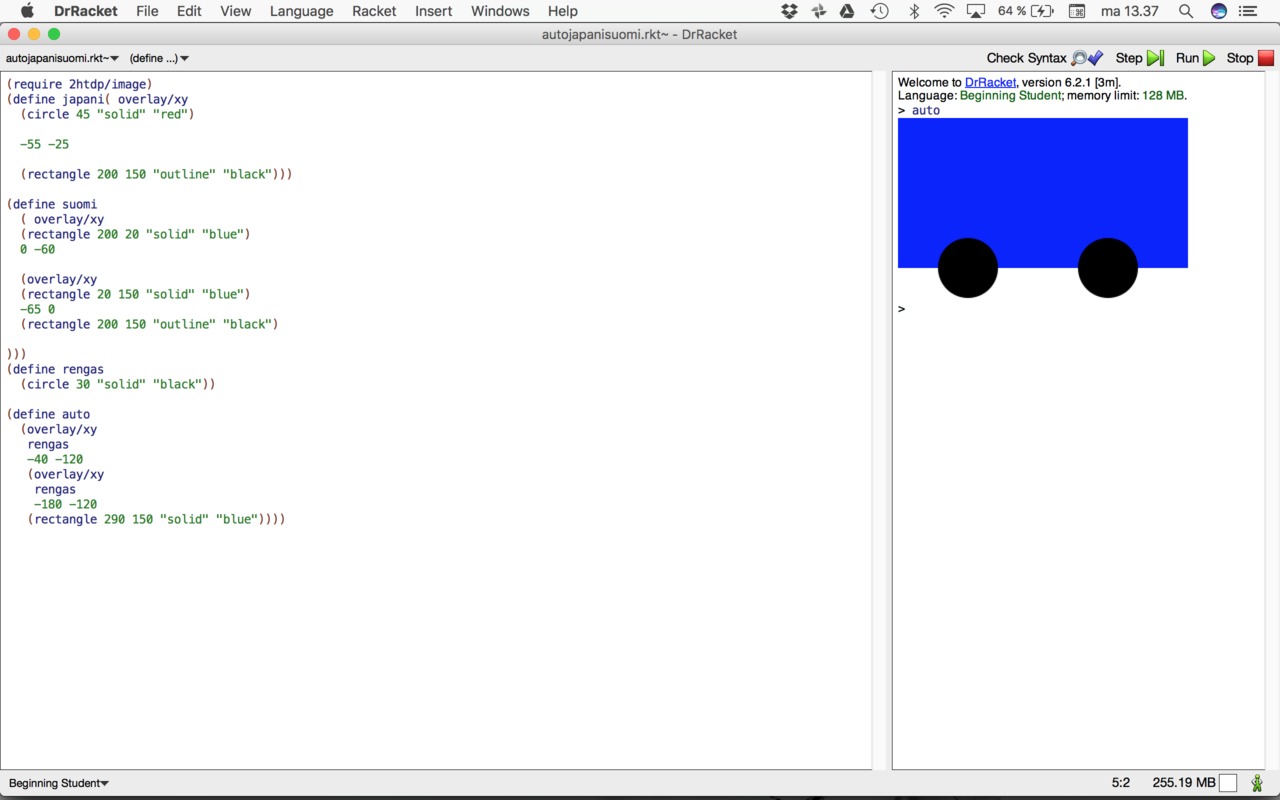
Task: Open the Windows menu
Action: (x=500, y=11)
